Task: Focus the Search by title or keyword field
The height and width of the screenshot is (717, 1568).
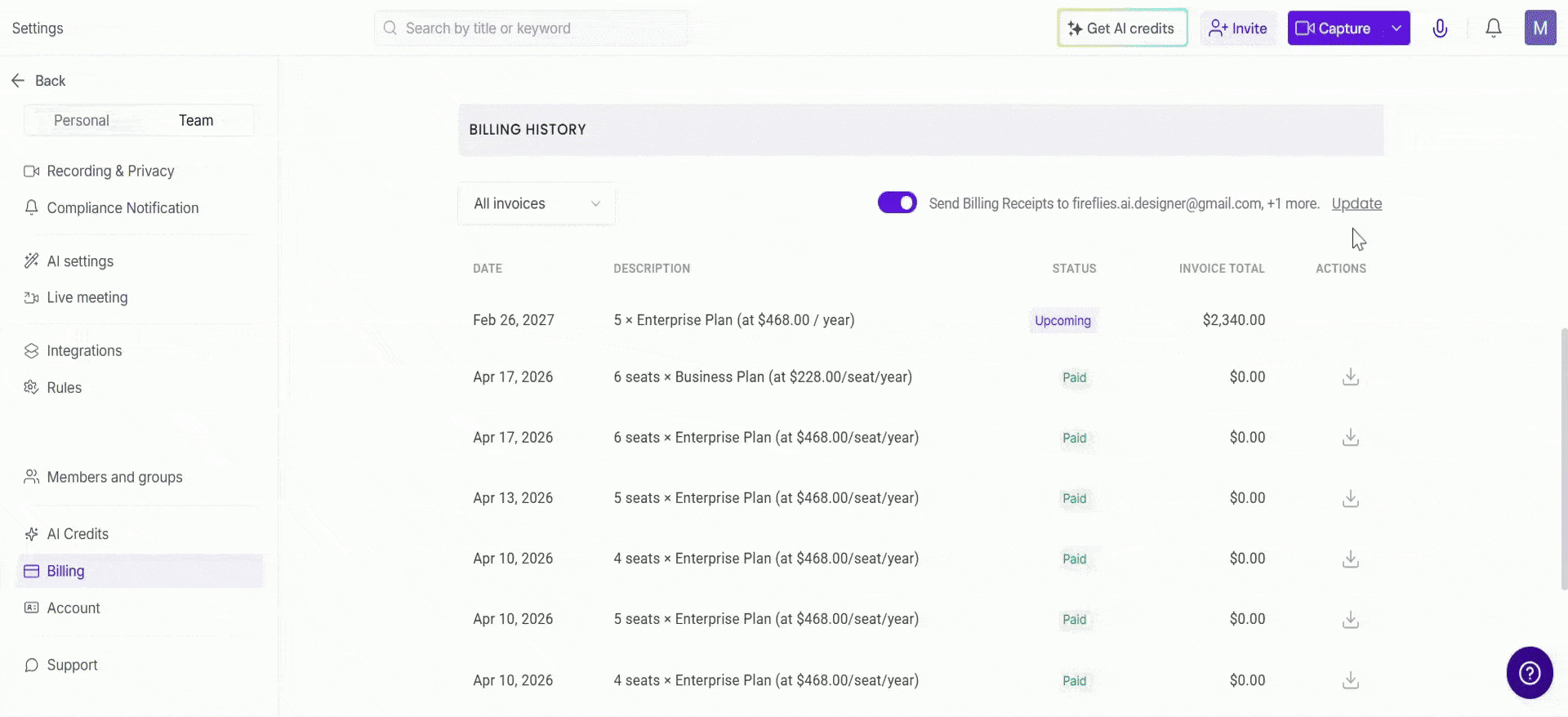Action: [531, 29]
